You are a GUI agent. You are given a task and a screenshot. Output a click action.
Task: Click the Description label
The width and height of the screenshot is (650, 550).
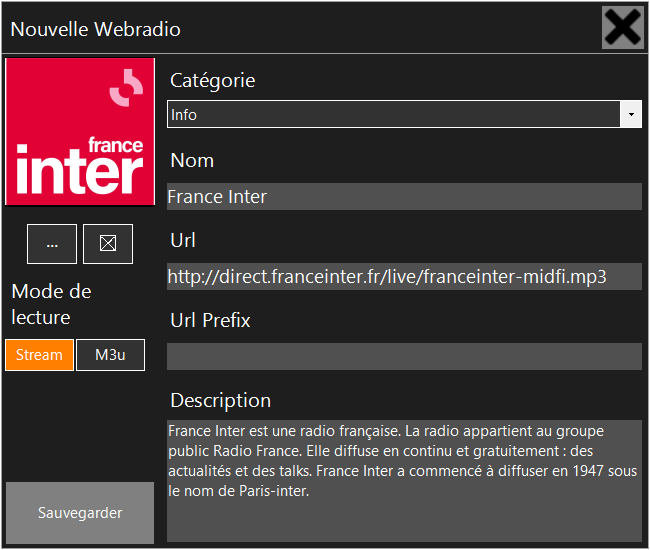(x=221, y=401)
